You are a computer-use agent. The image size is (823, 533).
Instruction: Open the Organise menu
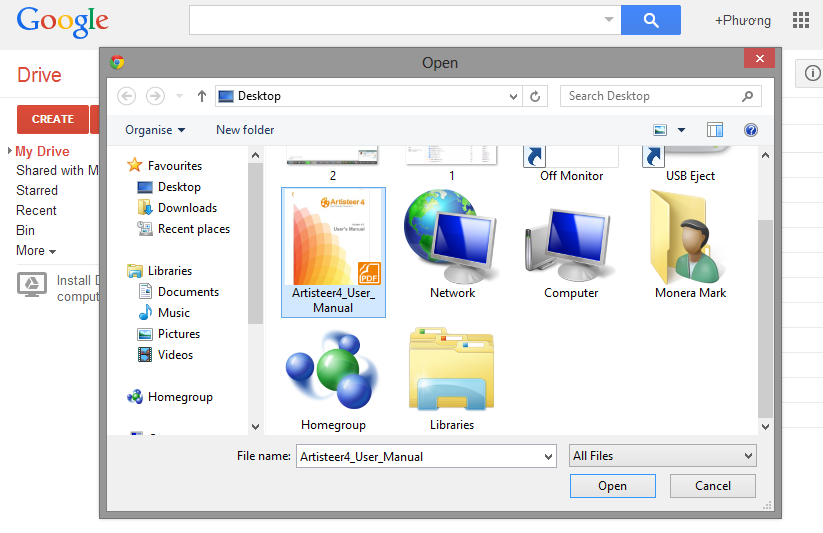pyautogui.click(x=155, y=130)
